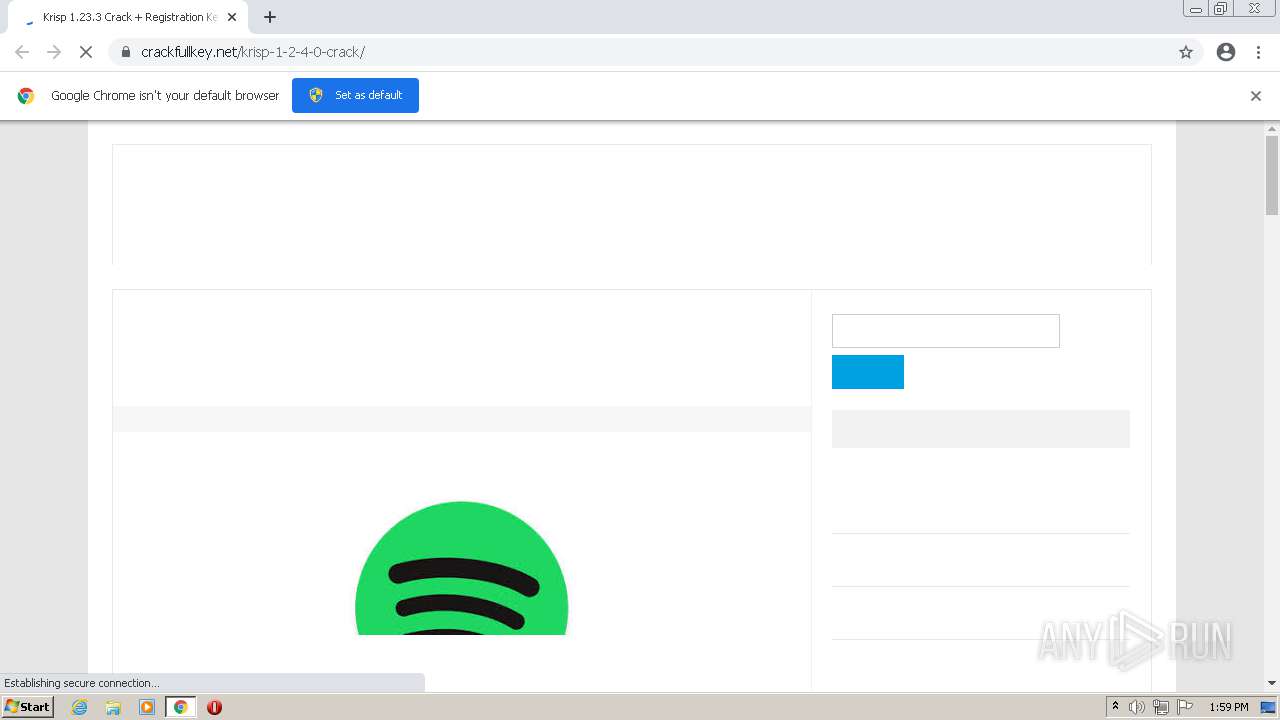Go back to previous page
1280x720 pixels.
pyautogui.click(x=22, y=52)
